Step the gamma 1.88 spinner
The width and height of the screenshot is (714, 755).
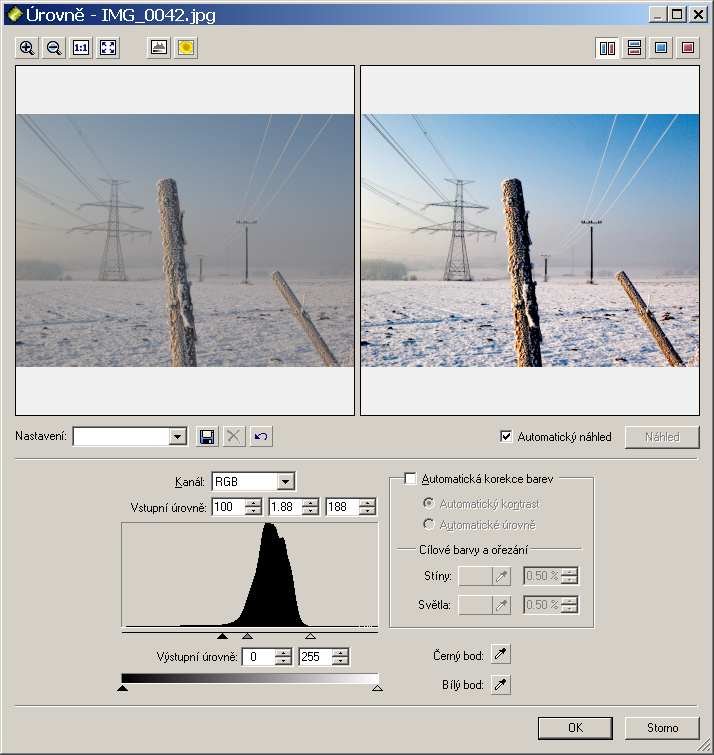click(x=311, y=507)
